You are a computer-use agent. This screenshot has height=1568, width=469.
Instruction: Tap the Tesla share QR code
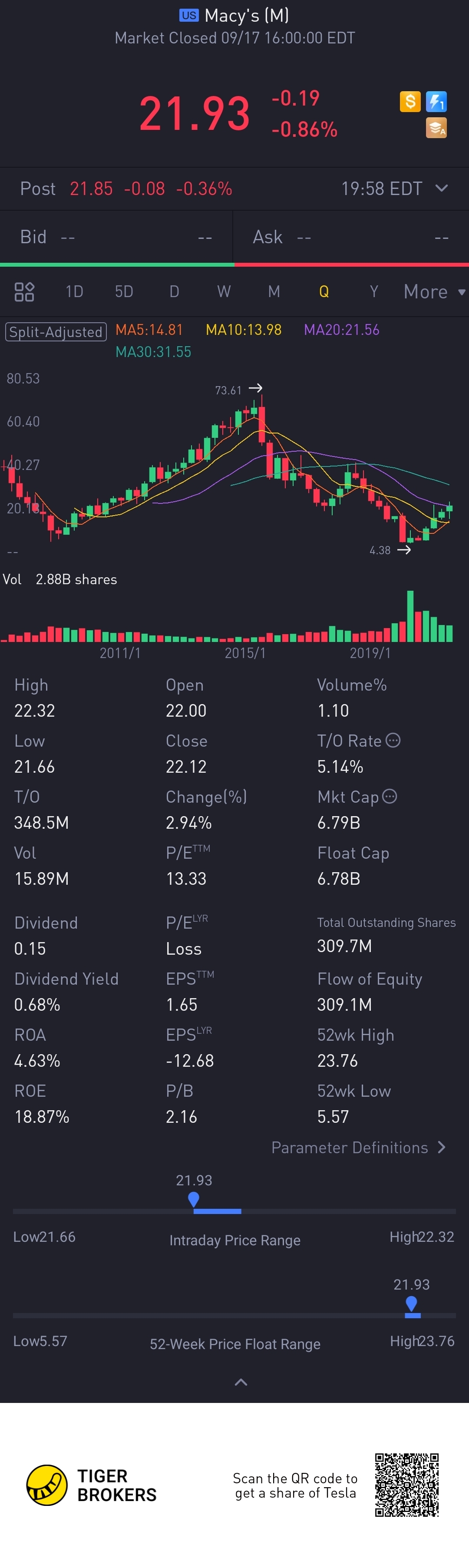pos(406,1485)
